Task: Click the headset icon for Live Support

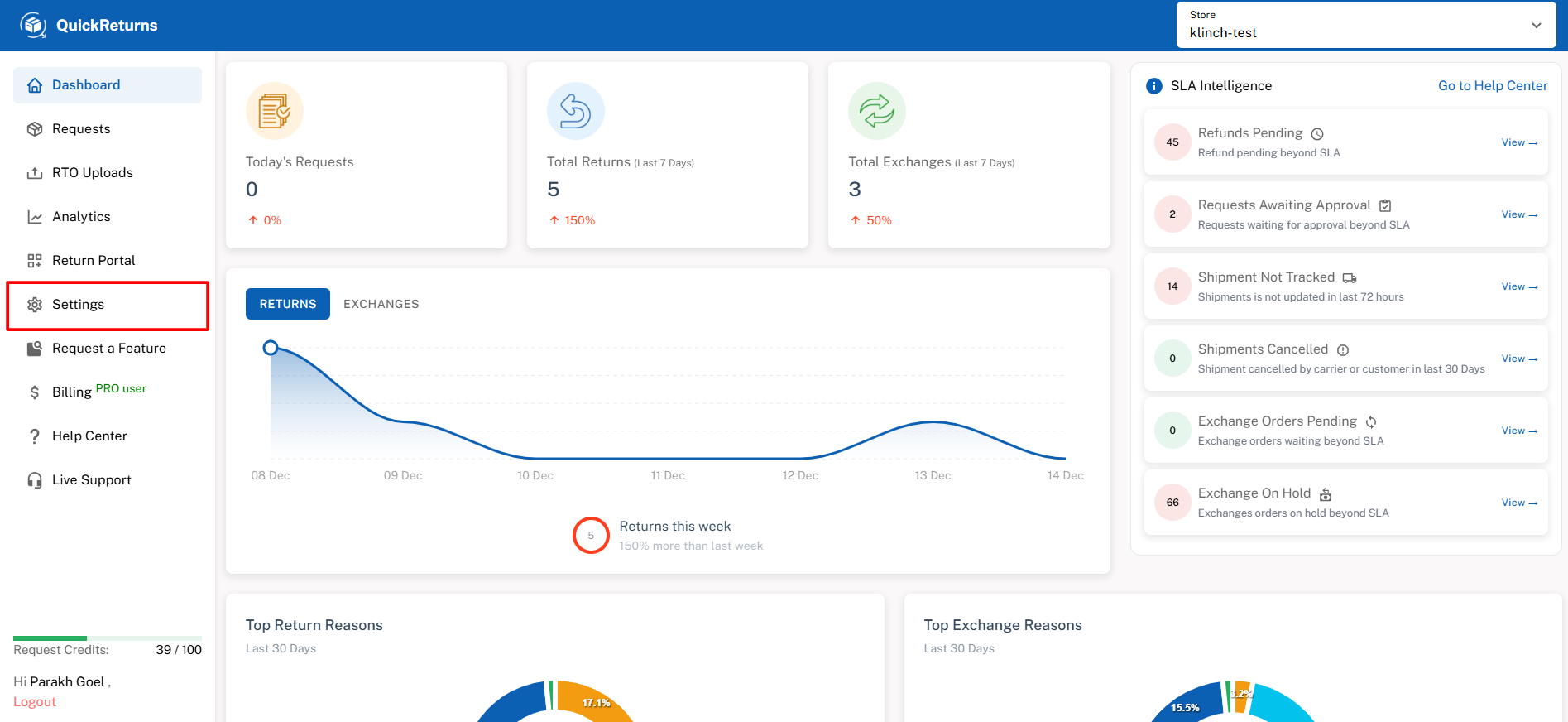Action: point(35,480)
